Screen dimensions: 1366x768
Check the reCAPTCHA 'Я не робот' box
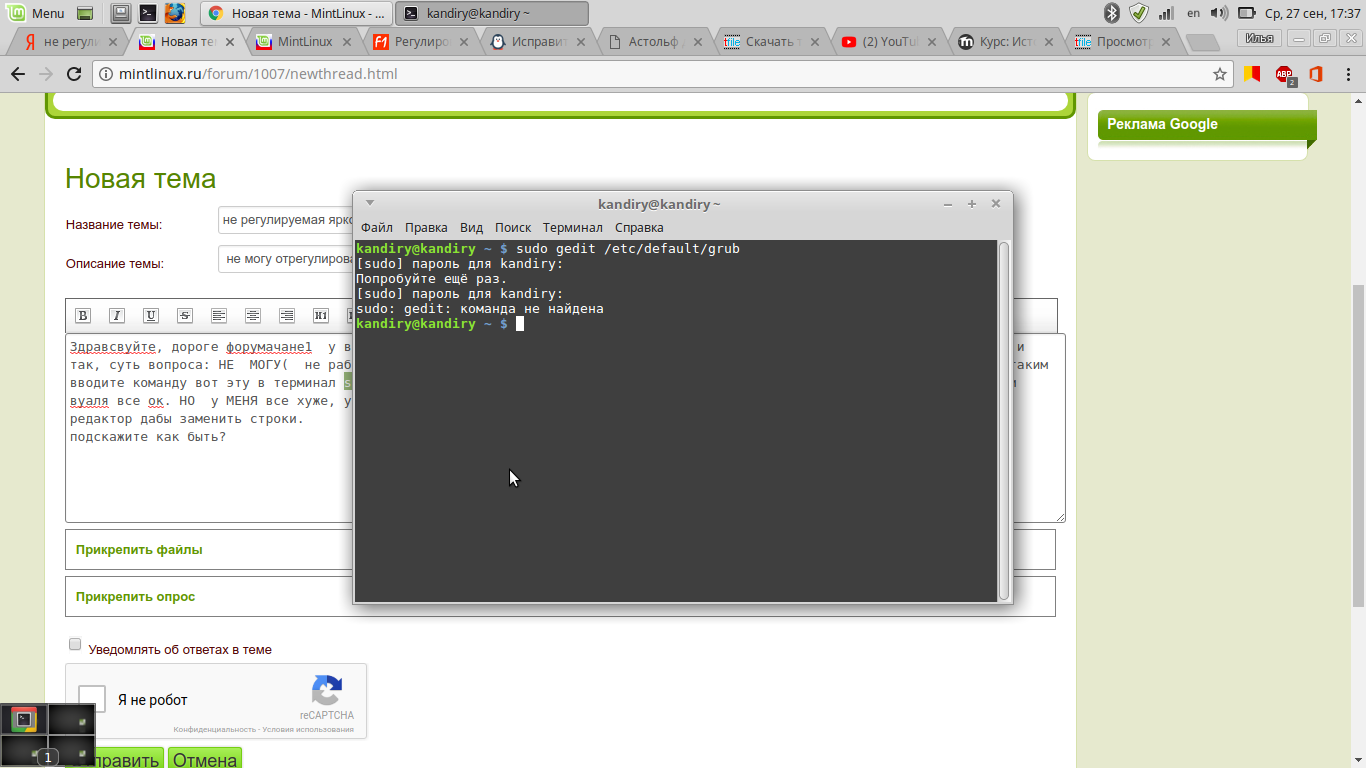click(92, 699)
